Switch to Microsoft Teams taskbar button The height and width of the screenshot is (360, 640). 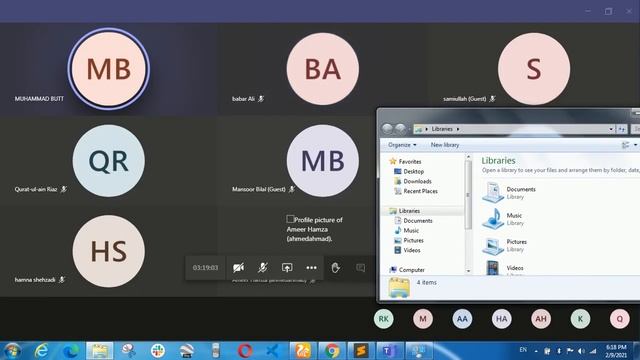(x=390, y=350)
